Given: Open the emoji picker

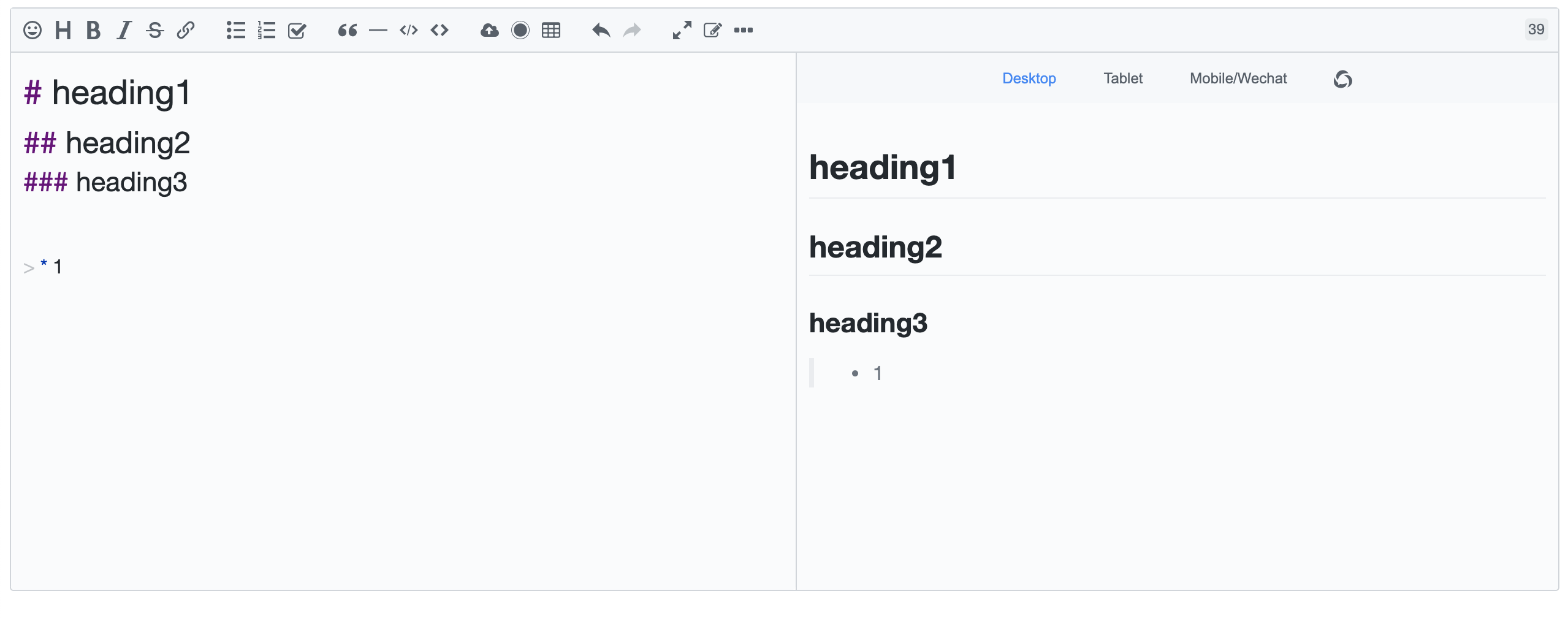Looking at the screenshot, I should pyautogui.click(x=32, y=30).
